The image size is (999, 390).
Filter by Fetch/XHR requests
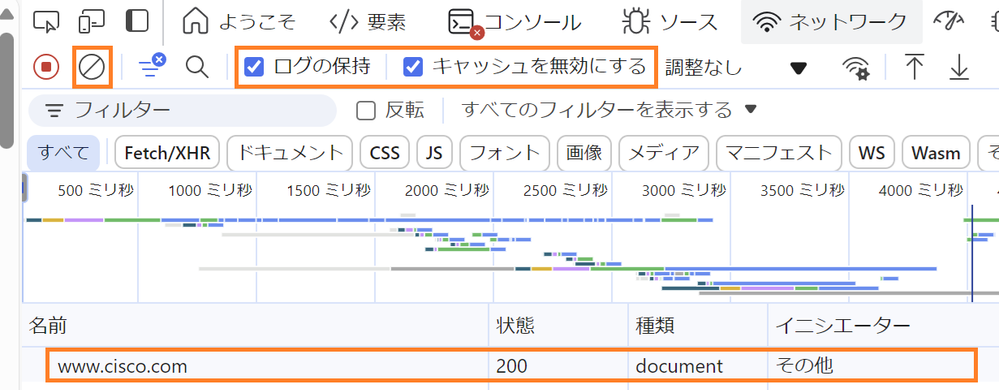[167, 153]
